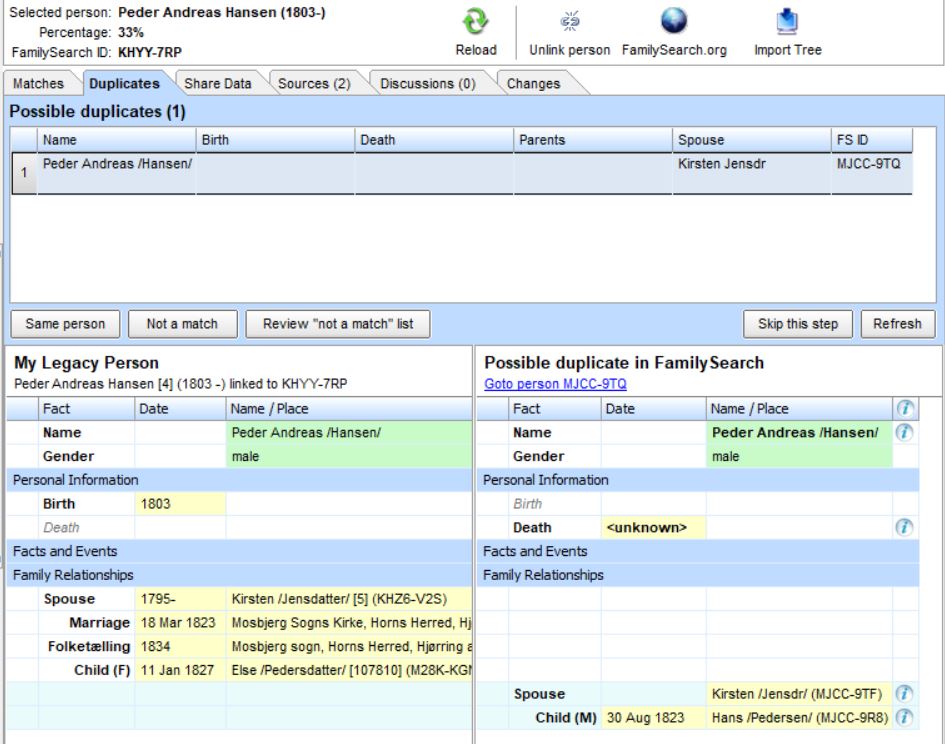The width and height of the screenshot is (945, 744).
Task: Click the FS ID column header
Action: (x=871, y=140)
